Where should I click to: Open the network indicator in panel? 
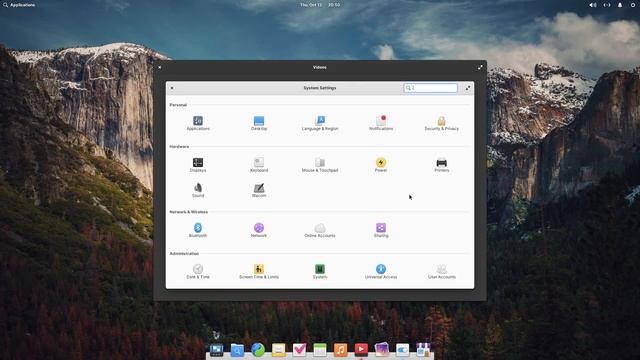click(x=607, y=5)
